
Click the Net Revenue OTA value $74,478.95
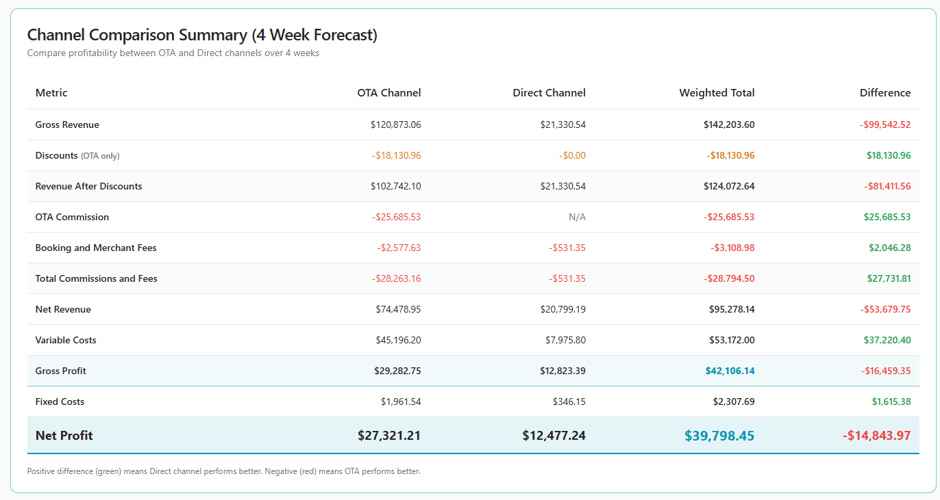398,310
